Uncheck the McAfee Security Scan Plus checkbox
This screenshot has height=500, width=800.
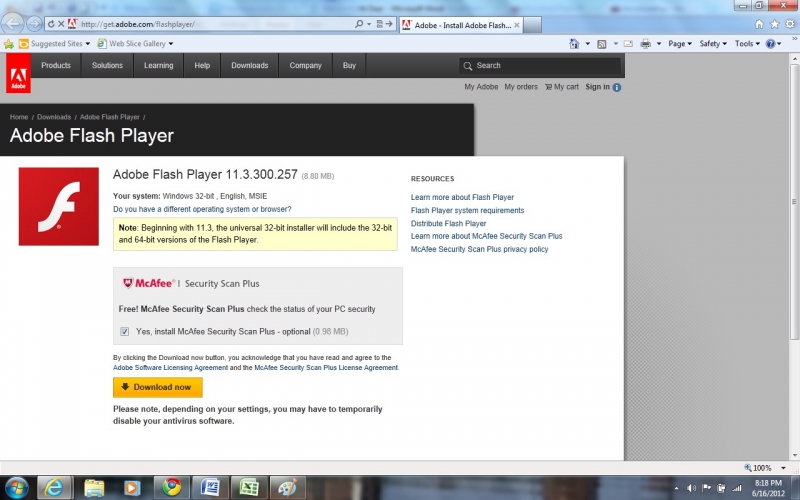pos(124,331)
